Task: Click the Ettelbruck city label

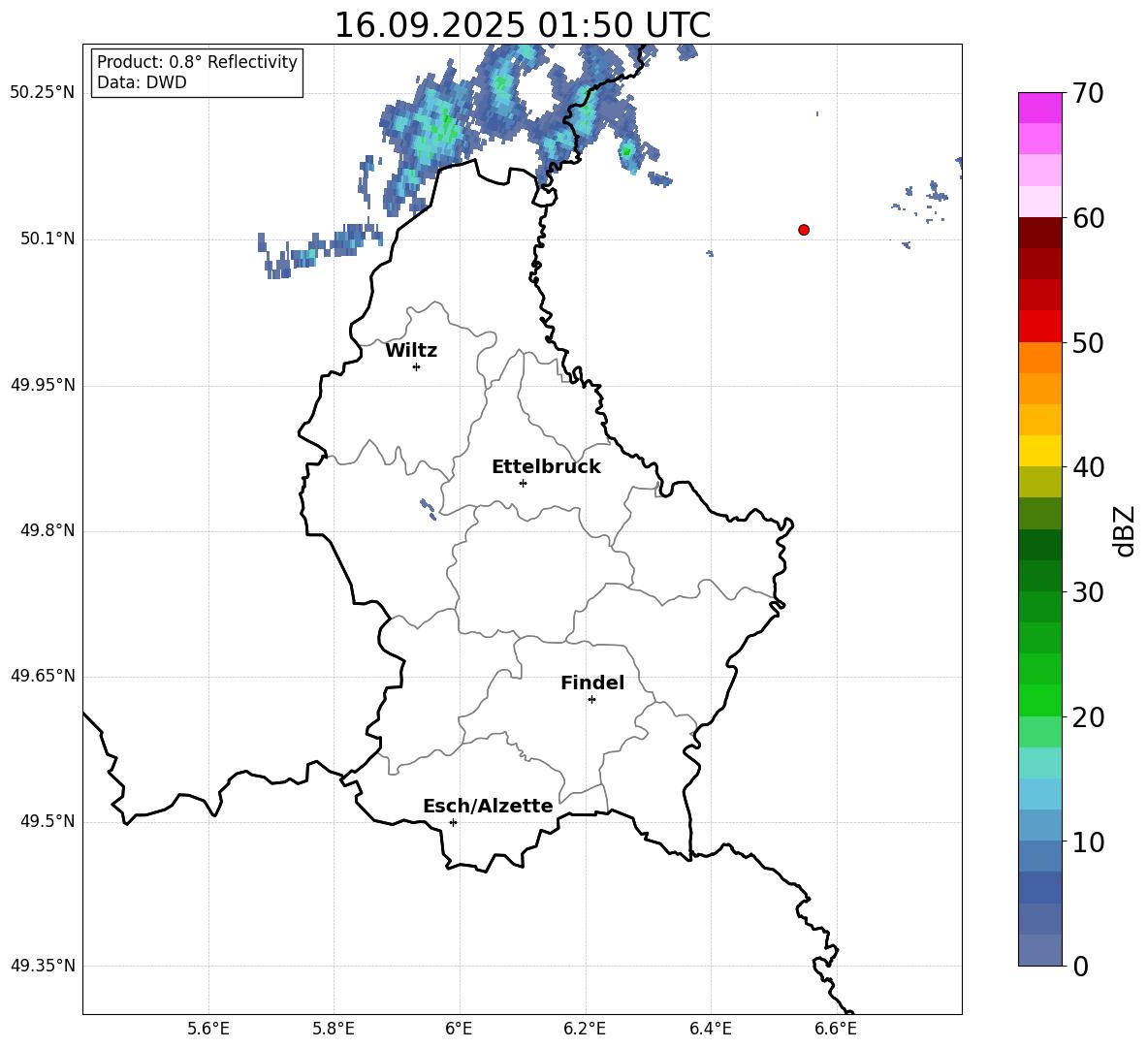Action: click(x=546, y=467)
